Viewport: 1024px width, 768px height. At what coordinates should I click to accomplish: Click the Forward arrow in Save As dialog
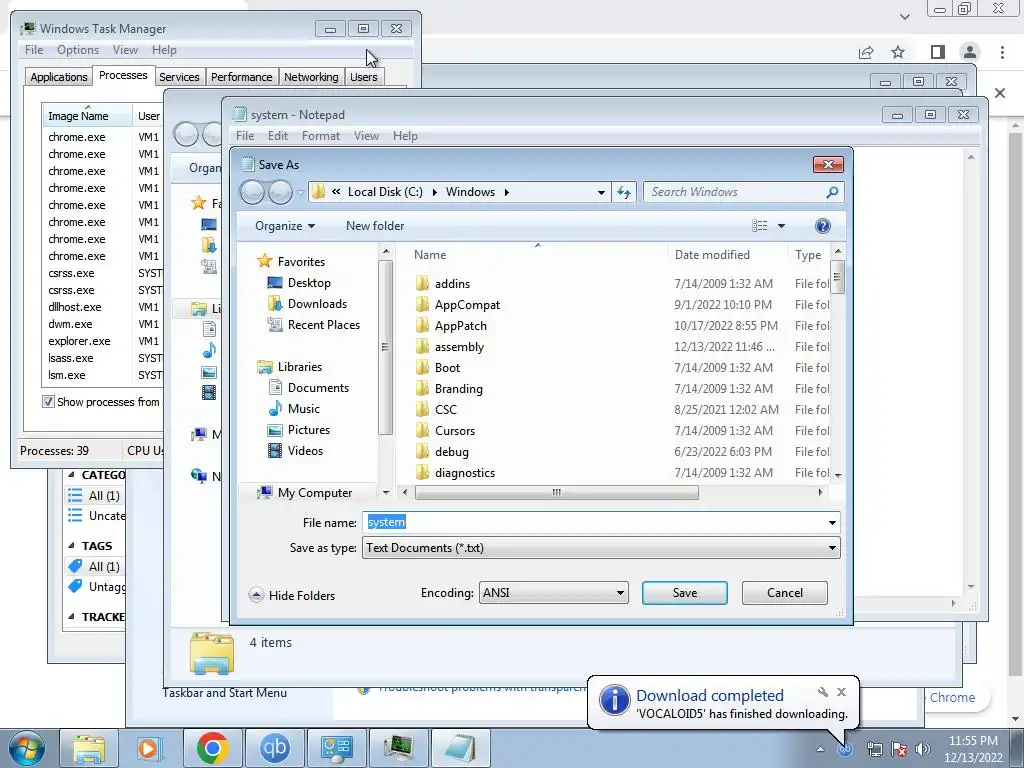[281, 192]
